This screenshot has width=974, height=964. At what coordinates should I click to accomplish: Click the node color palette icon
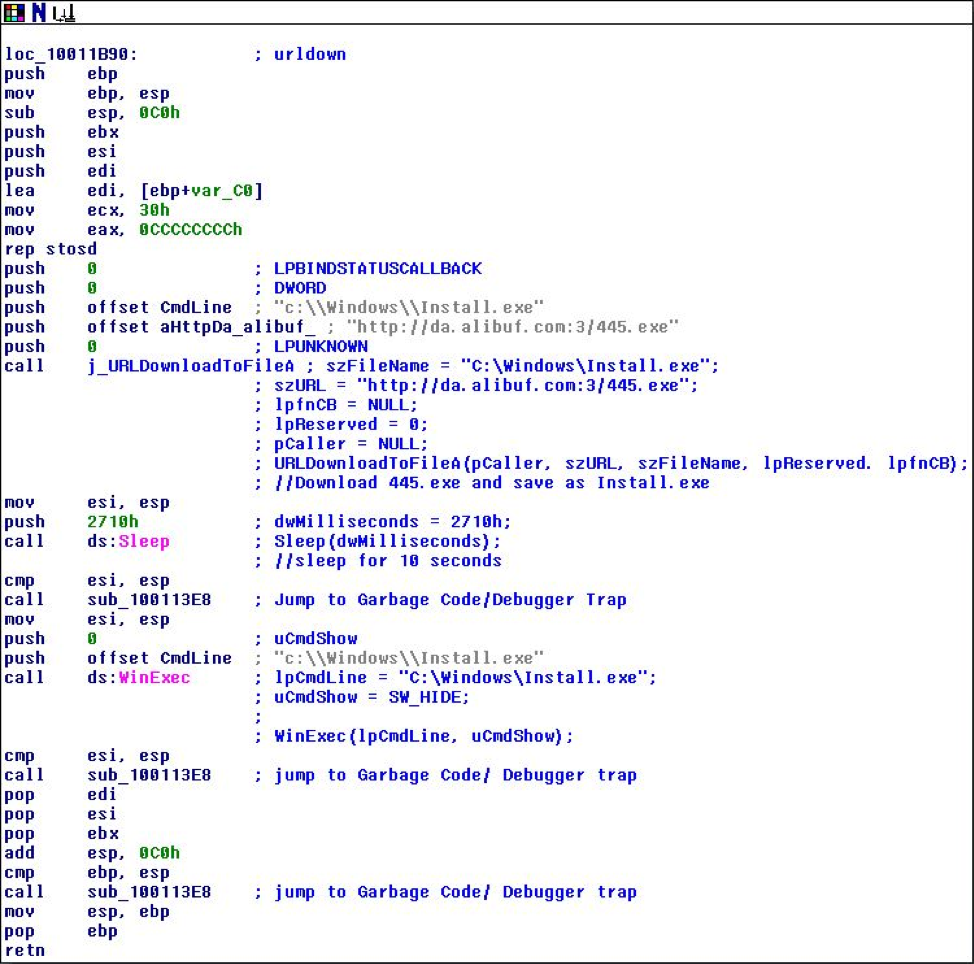click(14, 12)
